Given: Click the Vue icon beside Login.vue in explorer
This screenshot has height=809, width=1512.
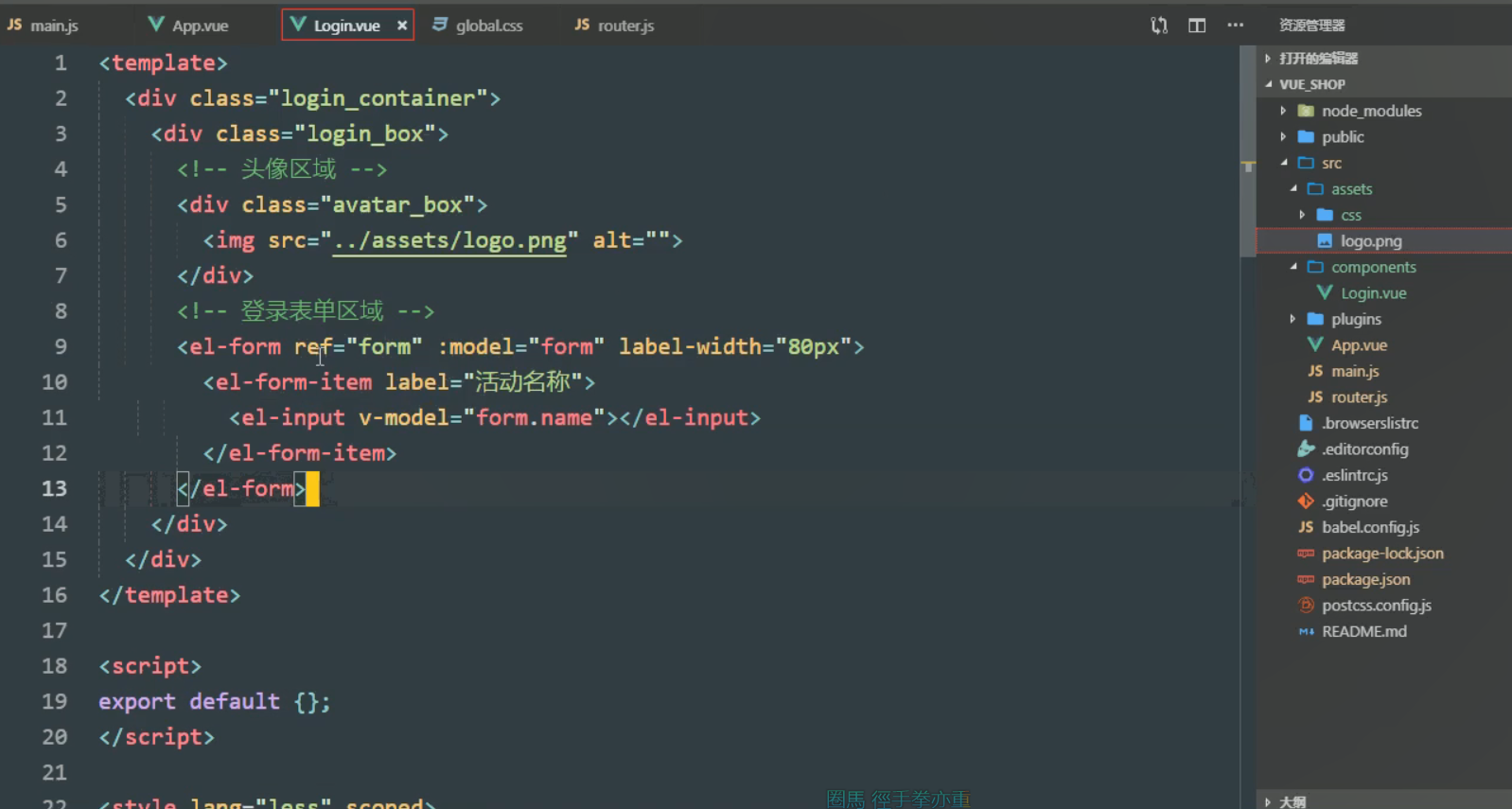Looking at the screenshot, I should [x=1325, y=292].
